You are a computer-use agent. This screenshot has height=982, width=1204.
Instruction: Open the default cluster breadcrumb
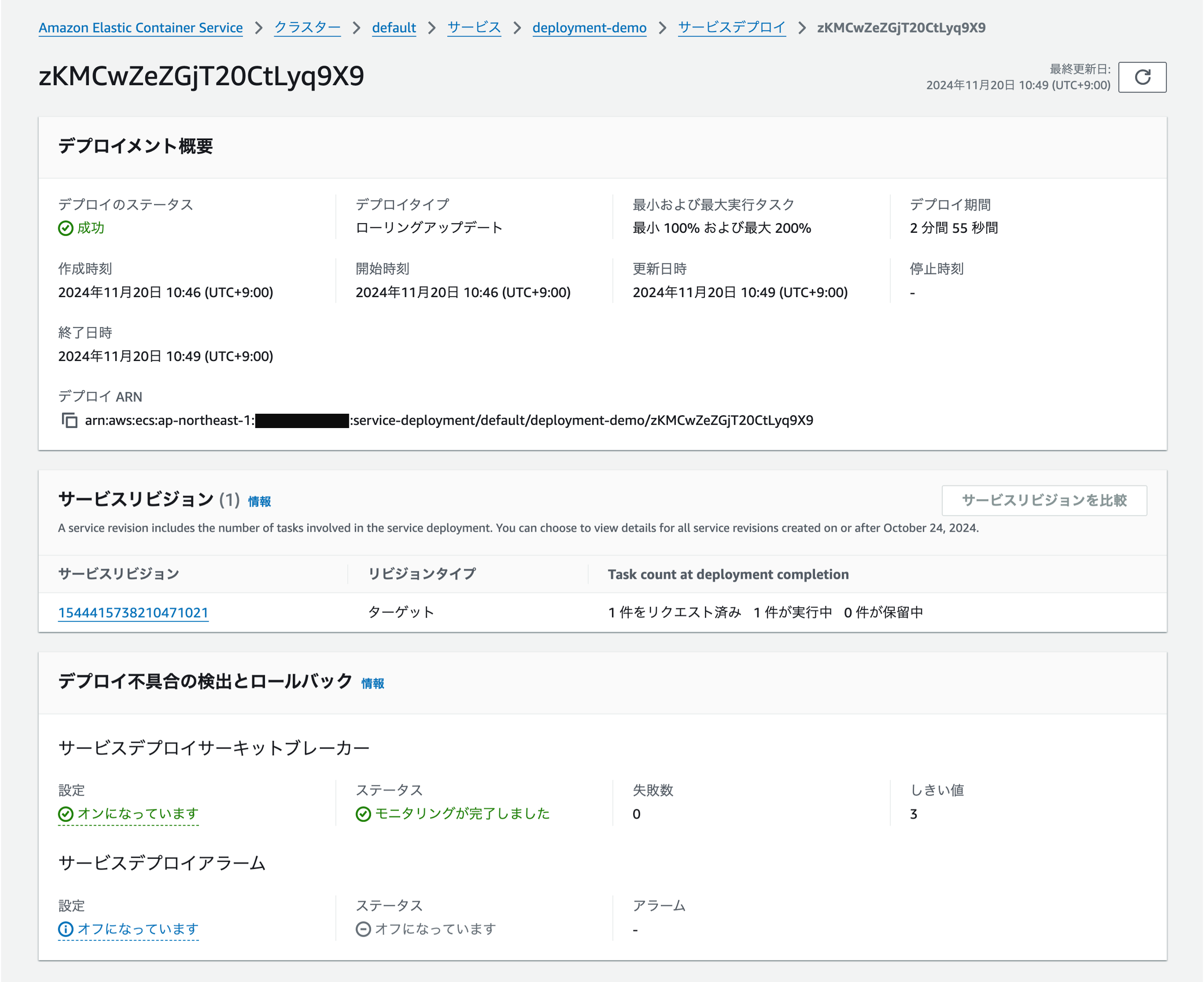394,28
